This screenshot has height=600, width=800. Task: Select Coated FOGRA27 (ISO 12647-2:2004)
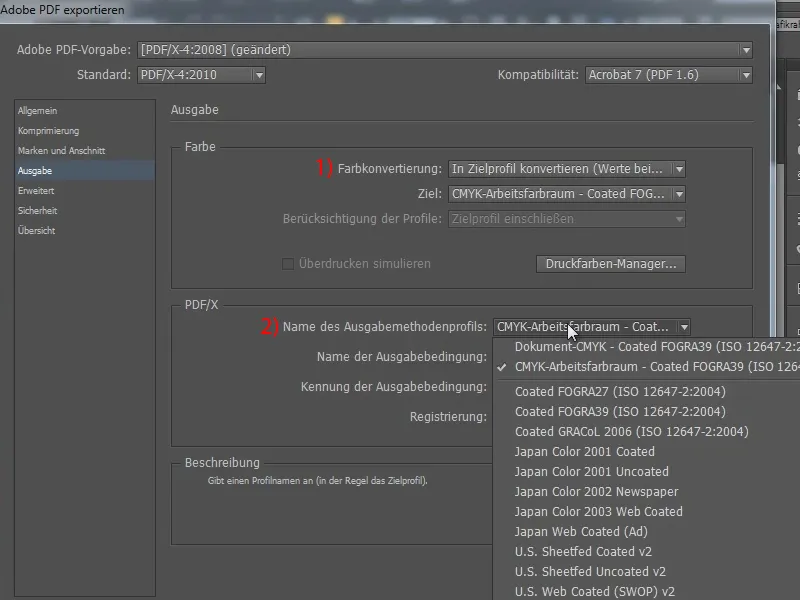coord(646,392)
